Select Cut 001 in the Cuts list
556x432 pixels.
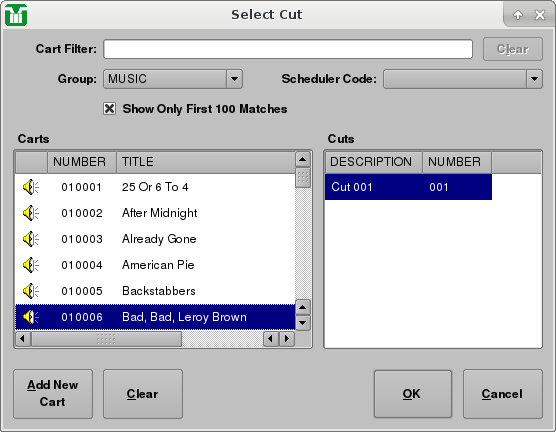[x=408, y=187]
